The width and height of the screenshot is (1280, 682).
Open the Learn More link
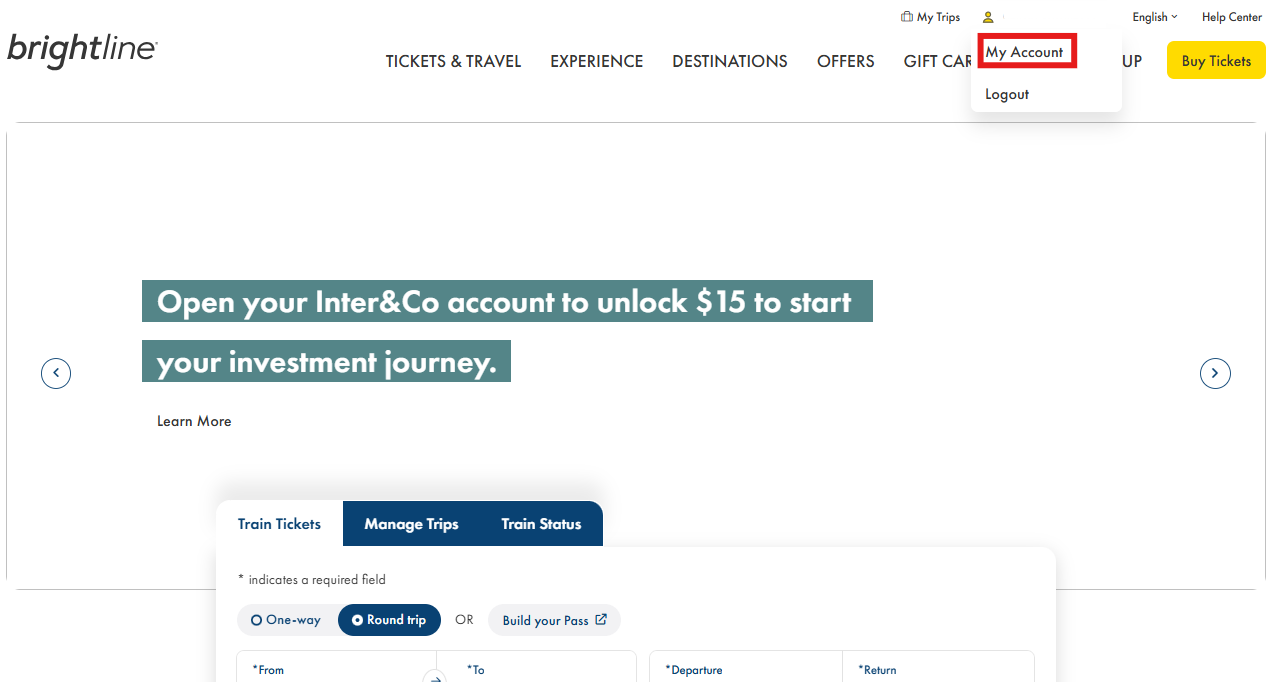coord(194,421)
